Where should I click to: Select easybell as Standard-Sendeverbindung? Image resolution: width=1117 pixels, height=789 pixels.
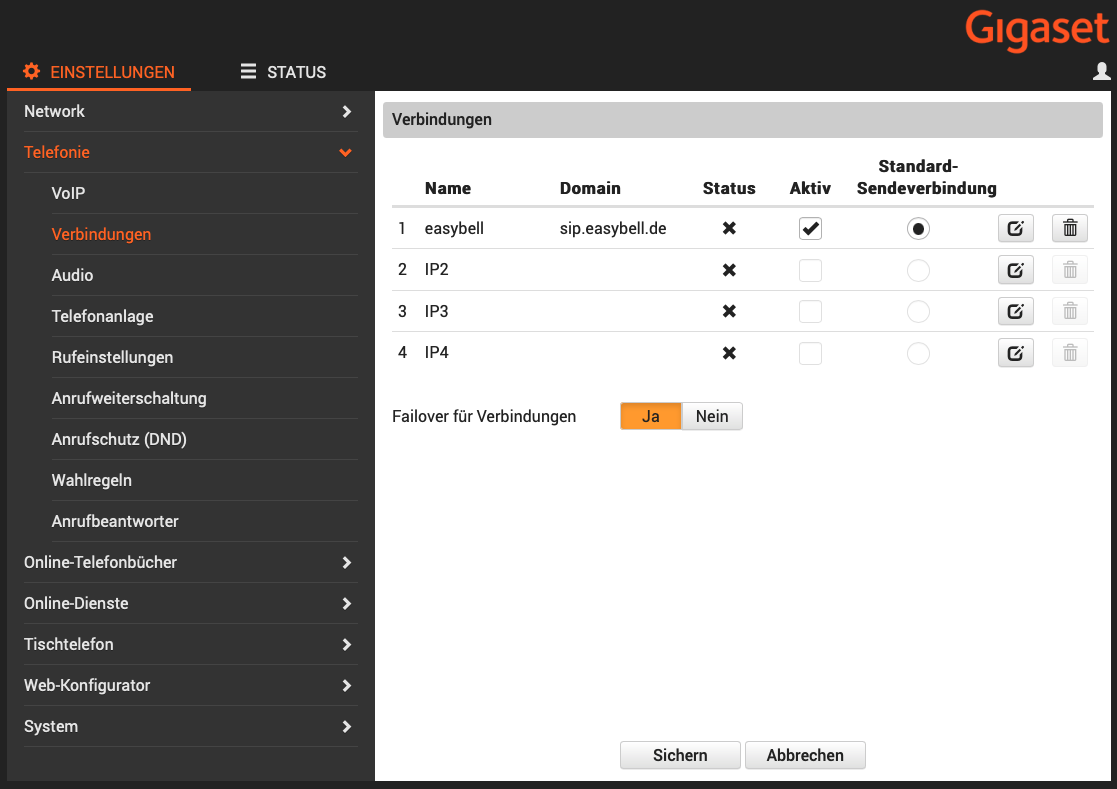point(918,229)
